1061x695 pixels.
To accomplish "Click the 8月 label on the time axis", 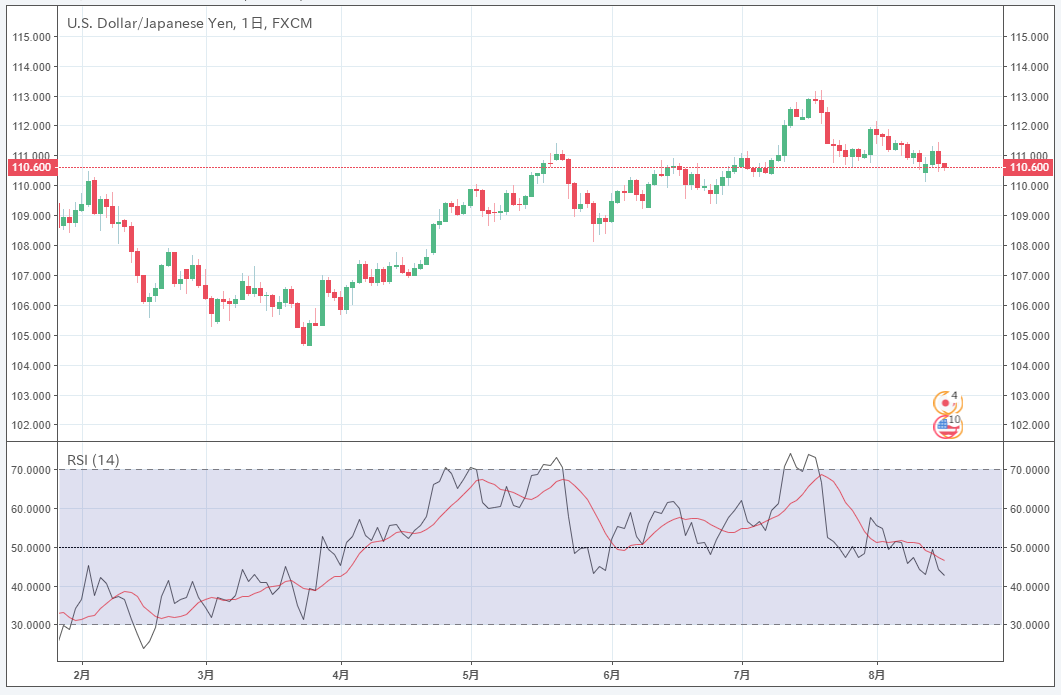I will tap(876, 675).
